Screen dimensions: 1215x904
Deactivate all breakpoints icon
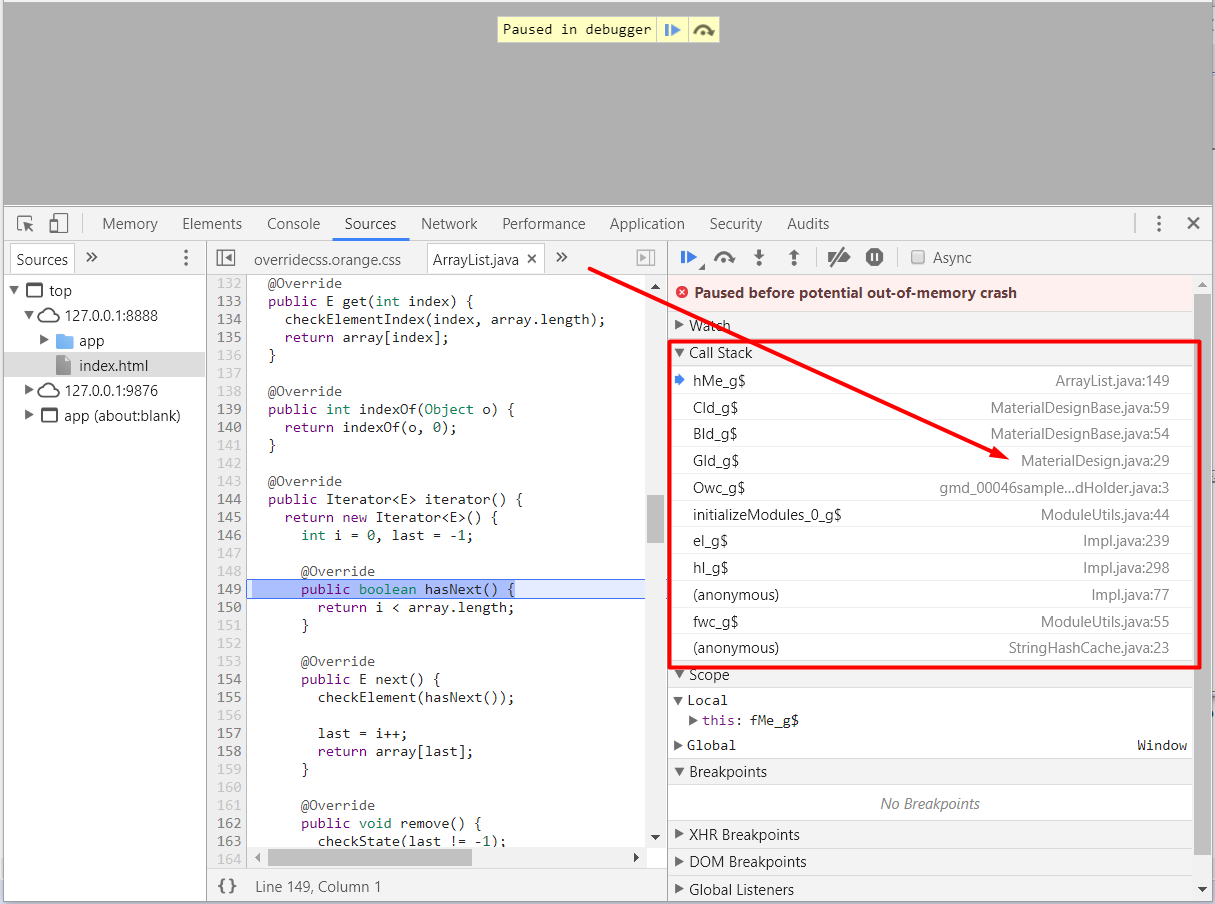839,258
